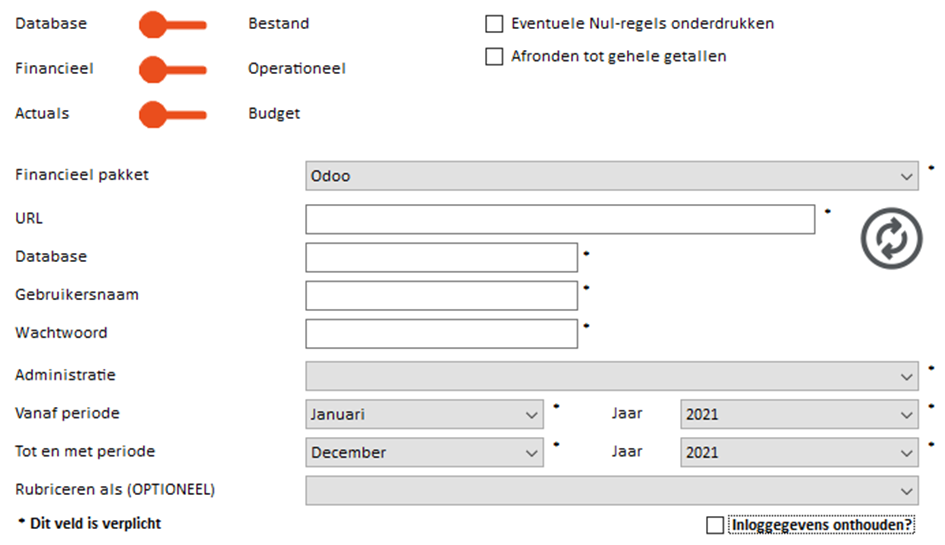Open the Financieel pakket dropdown showing Odoo
945x545 pixels.
click(611, 176)
